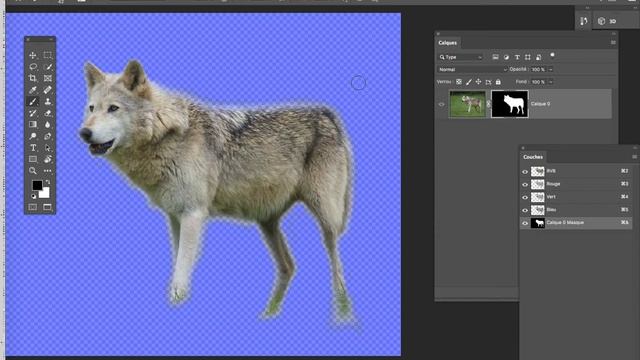Open the Fond fill slider arrow

click(x=551, y=82)
